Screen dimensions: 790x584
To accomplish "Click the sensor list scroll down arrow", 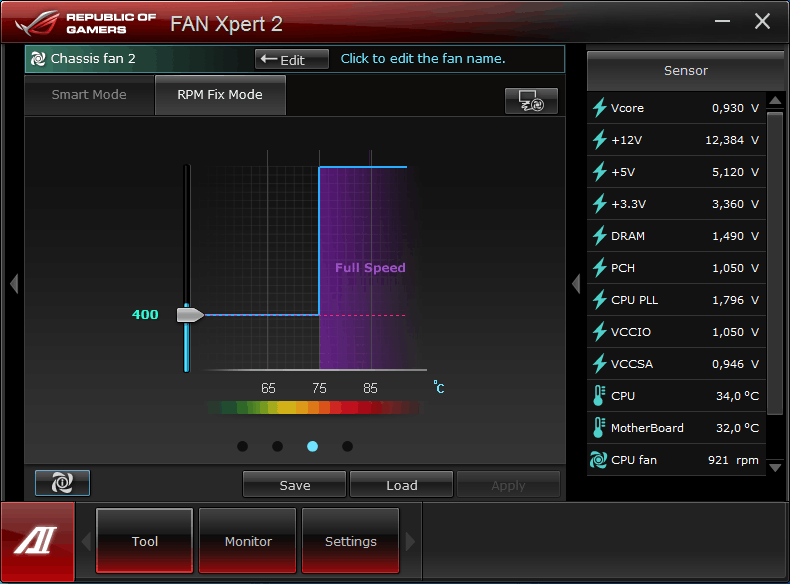I will pyautogui.click(x=775, y=468).
